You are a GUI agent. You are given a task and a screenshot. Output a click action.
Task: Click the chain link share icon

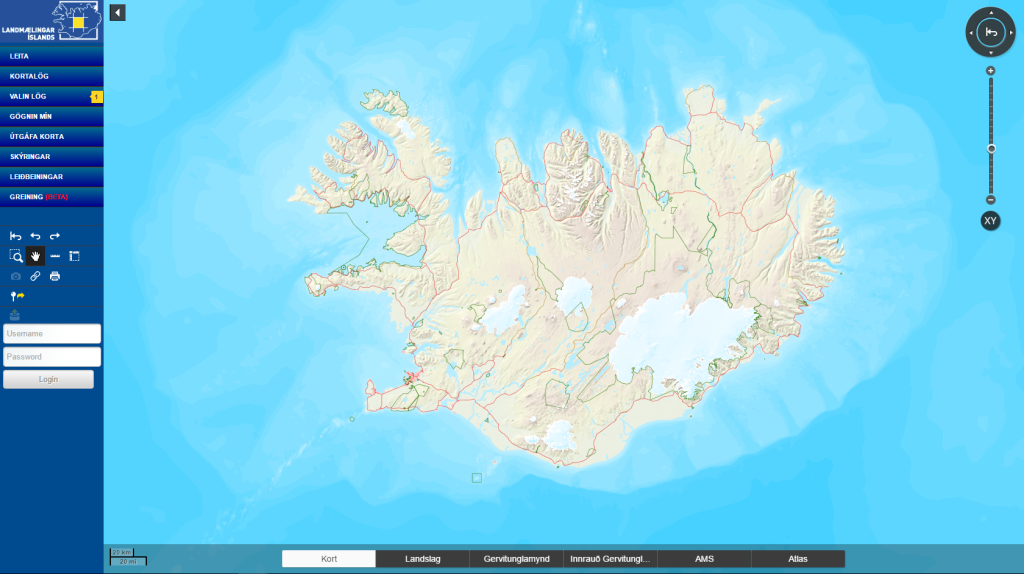[35, 276]
